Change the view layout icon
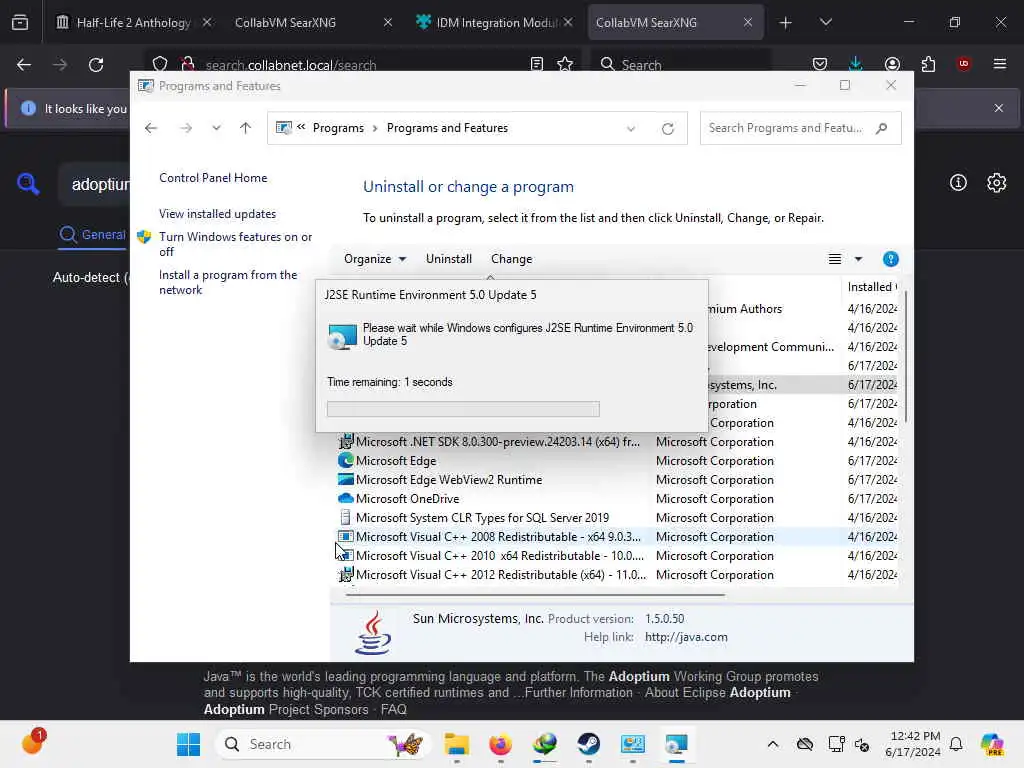Screen dimensions: 1024x768 pos(835,259)
